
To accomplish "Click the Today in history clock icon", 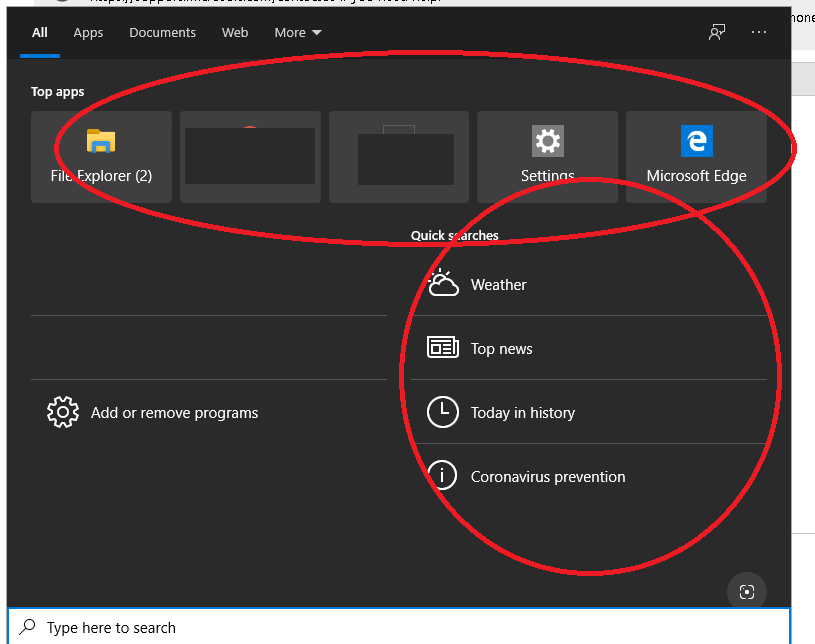I will click(x=443, y=412).
